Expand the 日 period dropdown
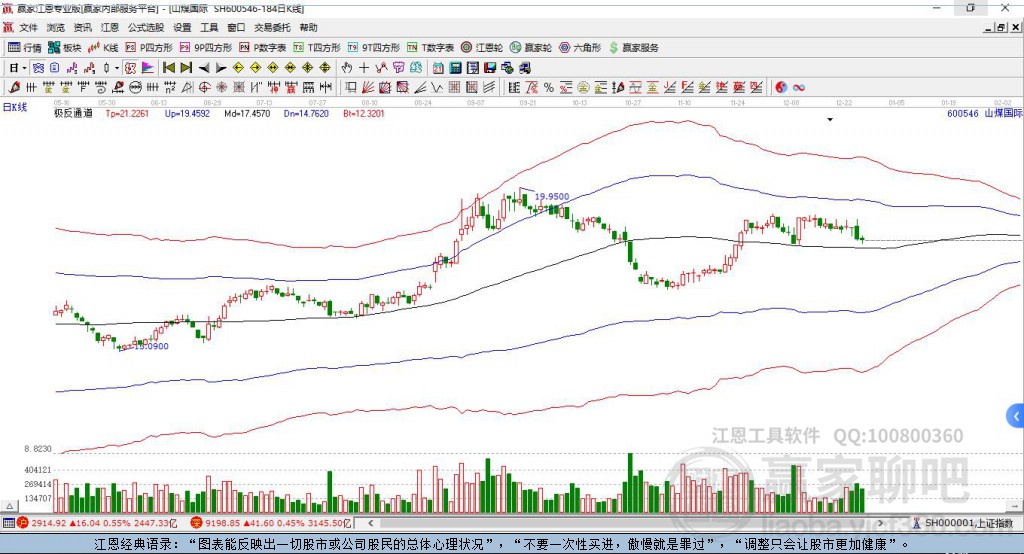 click(x=24, y=68)
